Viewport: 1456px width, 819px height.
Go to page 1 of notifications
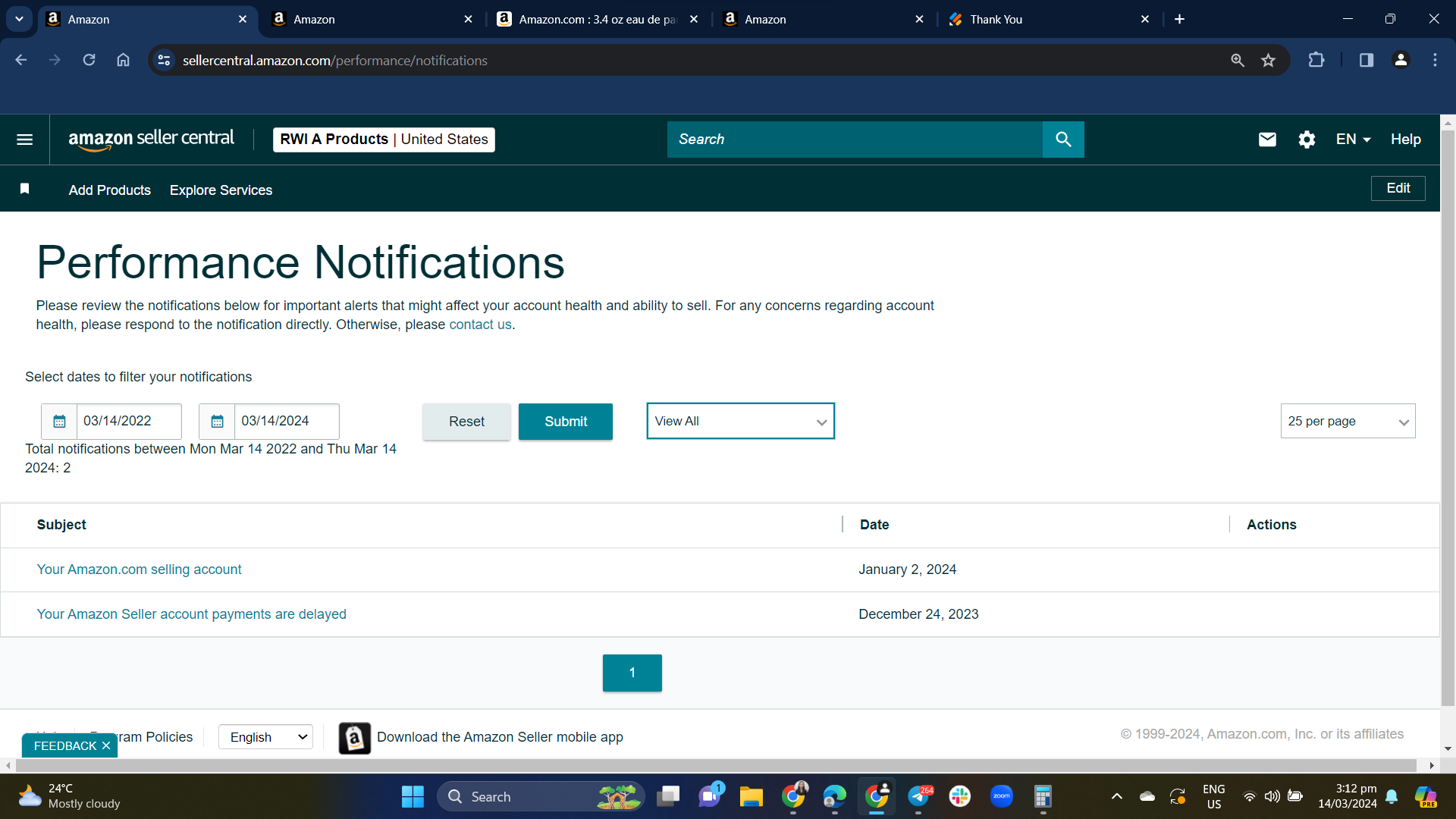pyautogui.click(x=632, y=673)
